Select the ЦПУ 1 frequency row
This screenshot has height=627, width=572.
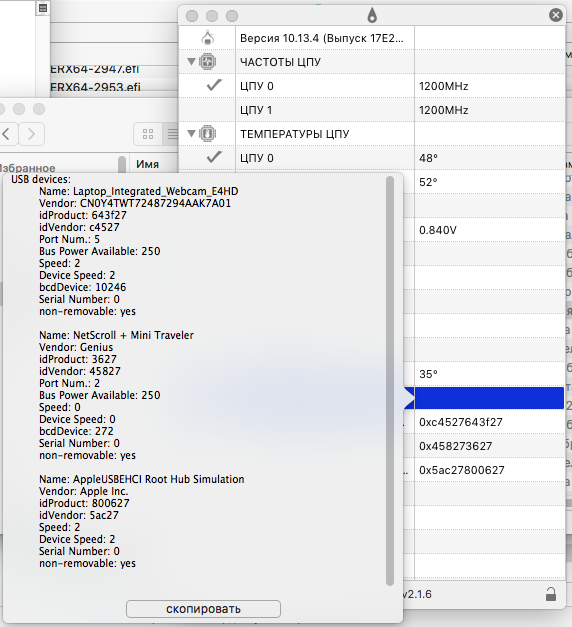[371, 110]
